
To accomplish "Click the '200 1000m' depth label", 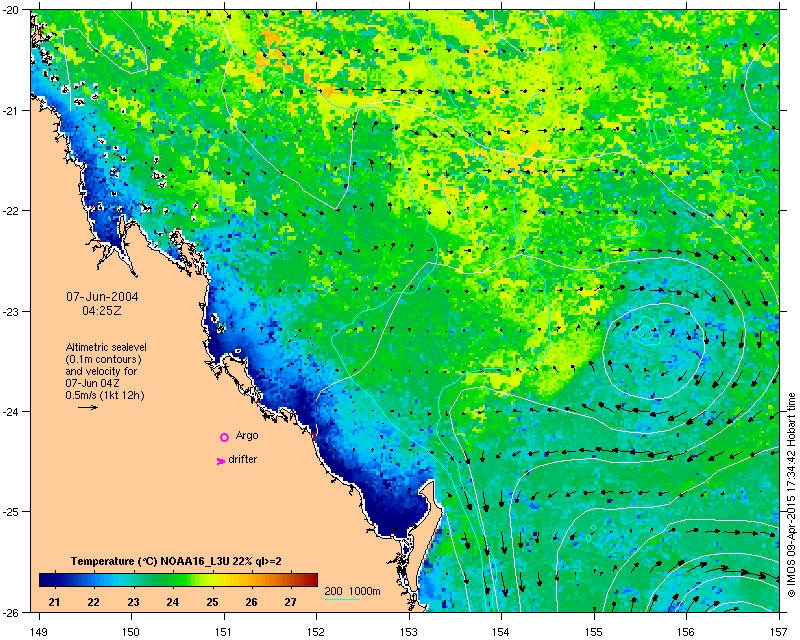I will [353, 592].
